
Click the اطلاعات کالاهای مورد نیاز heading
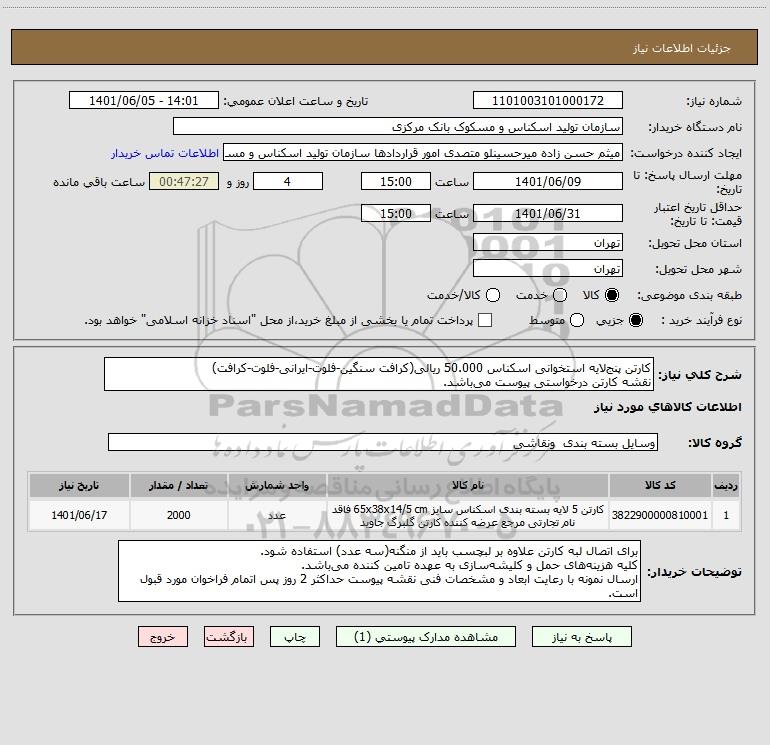667,407
